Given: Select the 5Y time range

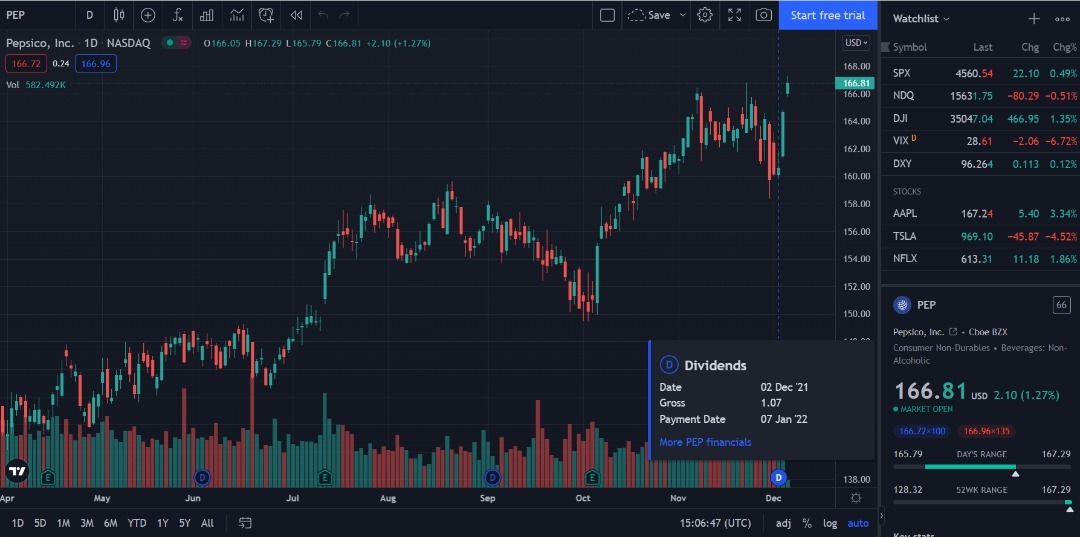Looking at the screenshot, I should coord(185,523).
